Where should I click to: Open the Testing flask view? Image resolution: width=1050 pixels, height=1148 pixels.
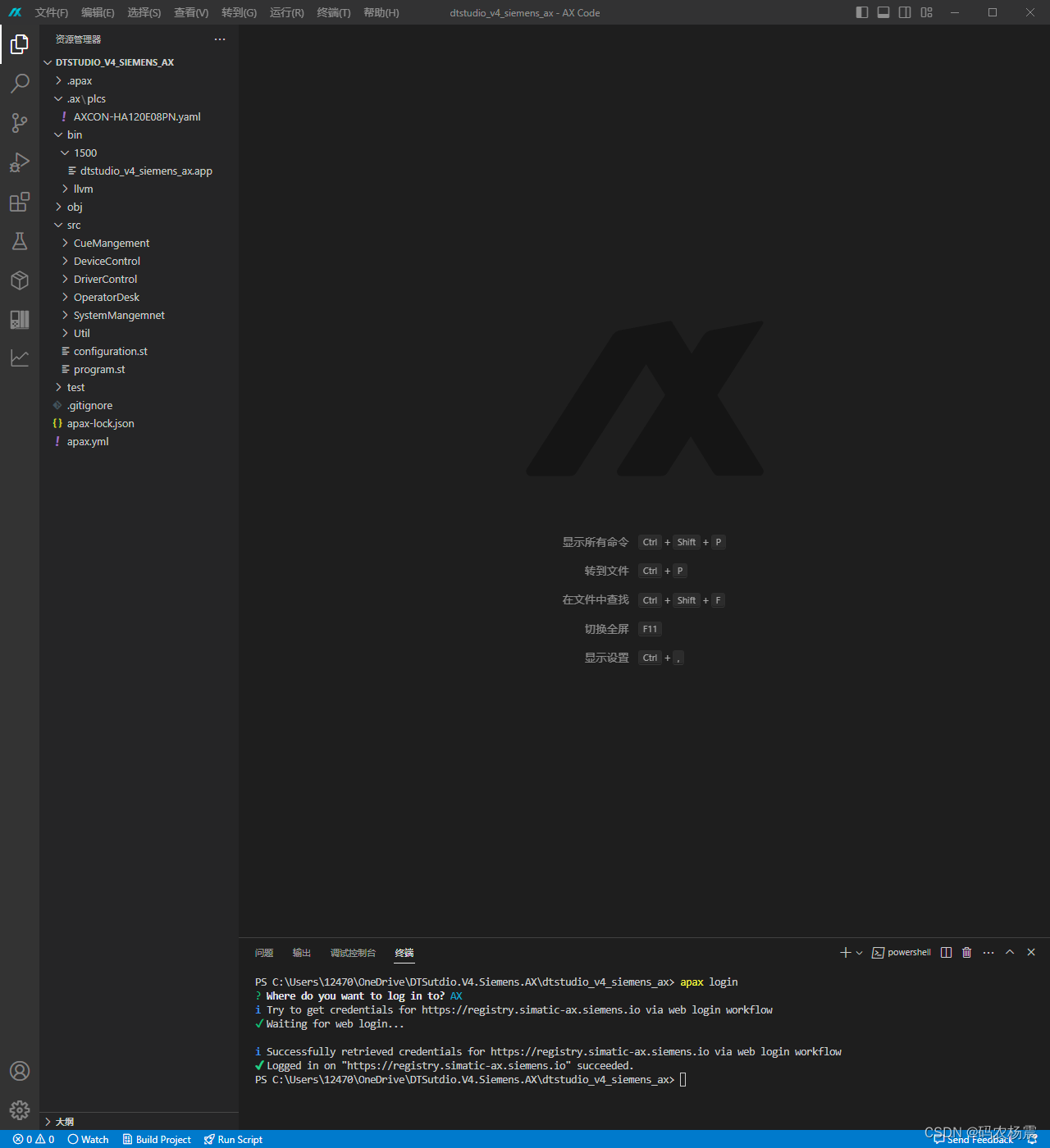click(x=20, y=241)
